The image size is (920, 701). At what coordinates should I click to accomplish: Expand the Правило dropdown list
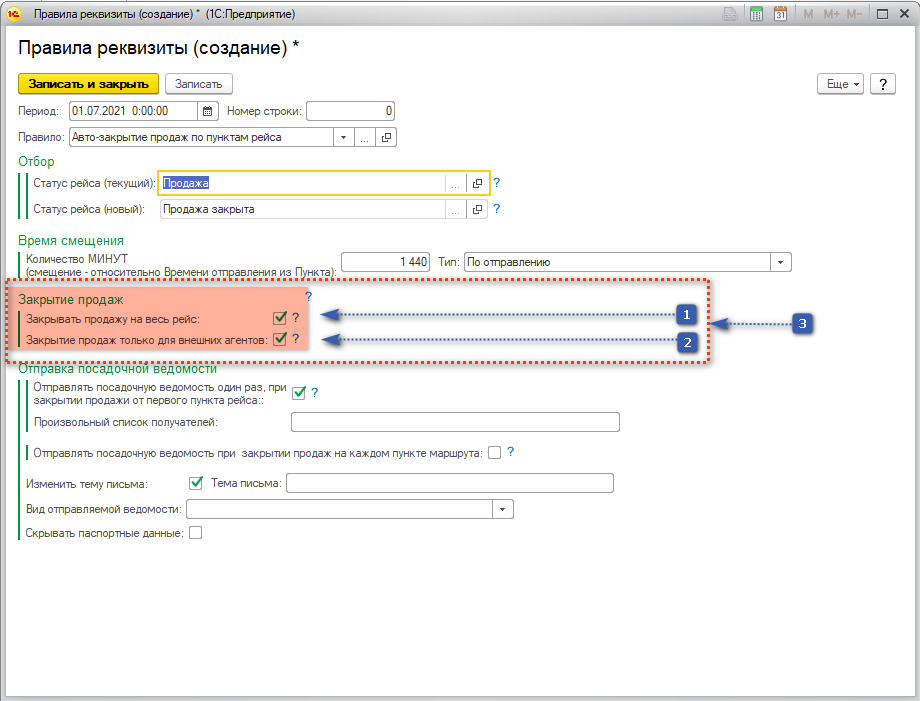343,138
